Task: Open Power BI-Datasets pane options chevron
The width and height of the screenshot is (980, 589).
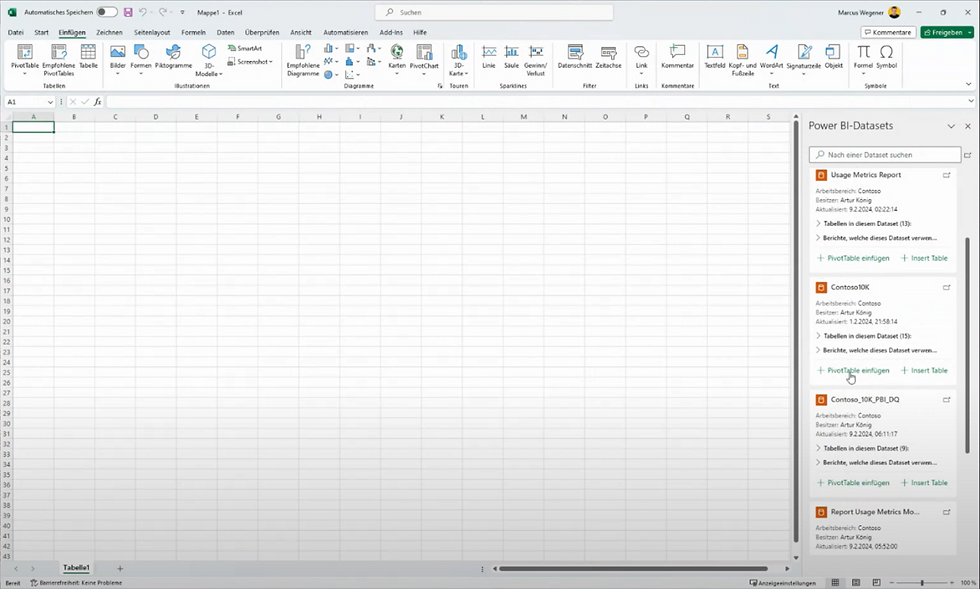Action: tap(951, 126)
